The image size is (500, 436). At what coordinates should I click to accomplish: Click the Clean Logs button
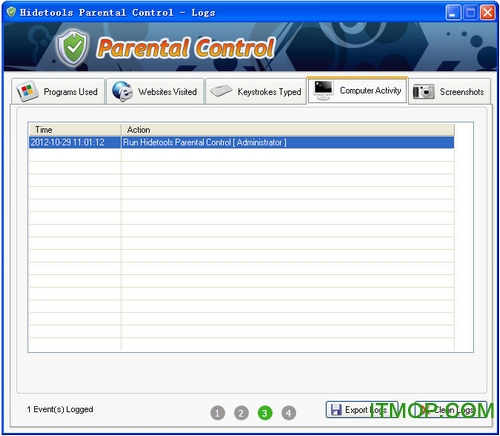point(451,410)
